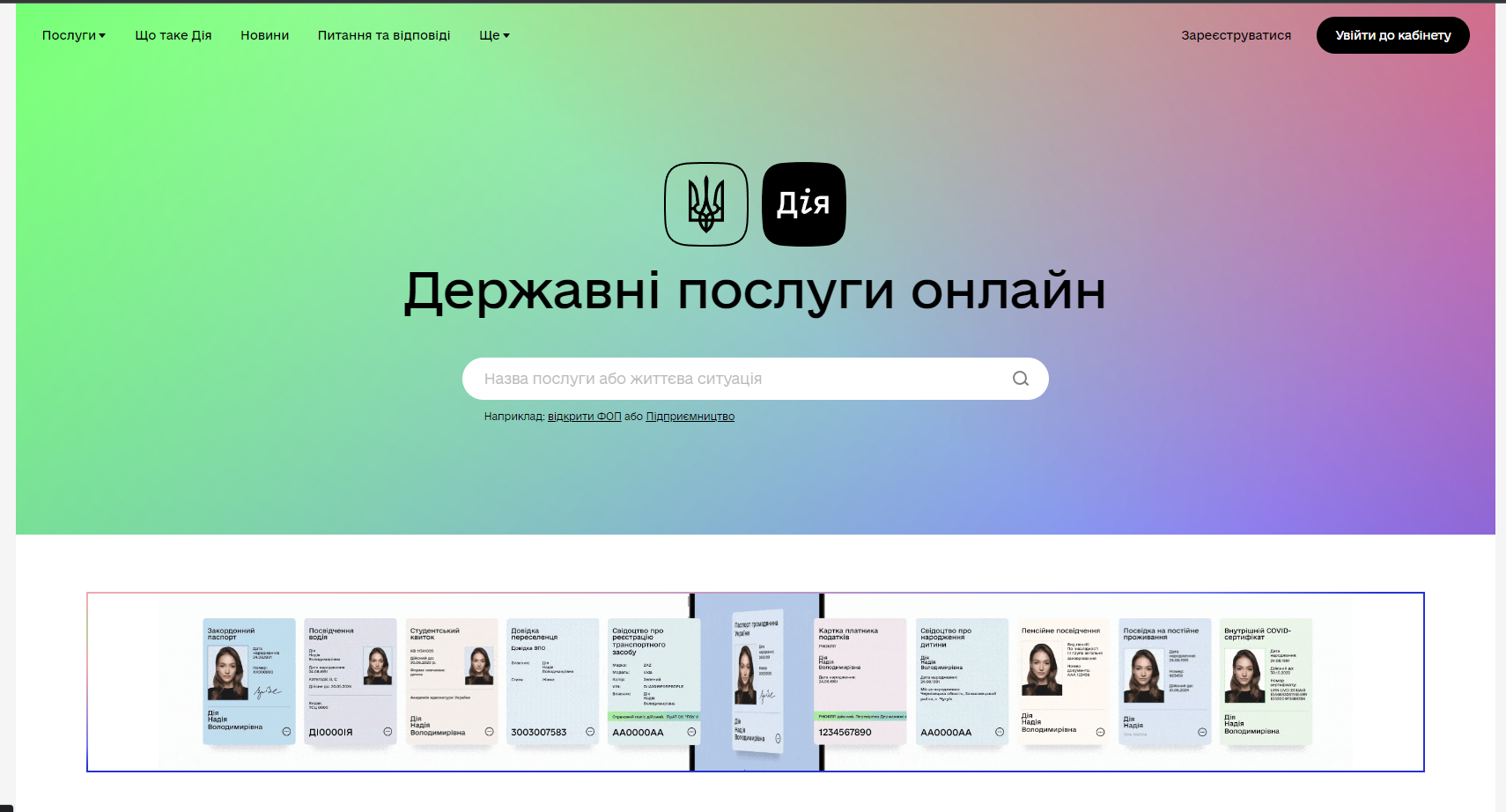Expand the Послуги dropdown menu
The width and height of the screenshot is (1506, 812).
[74, 35]
